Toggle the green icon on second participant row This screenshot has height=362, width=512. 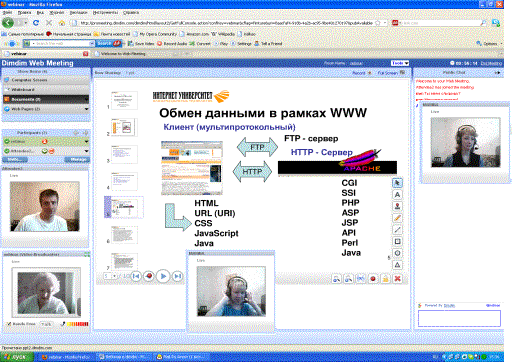(x=45, y=151)
